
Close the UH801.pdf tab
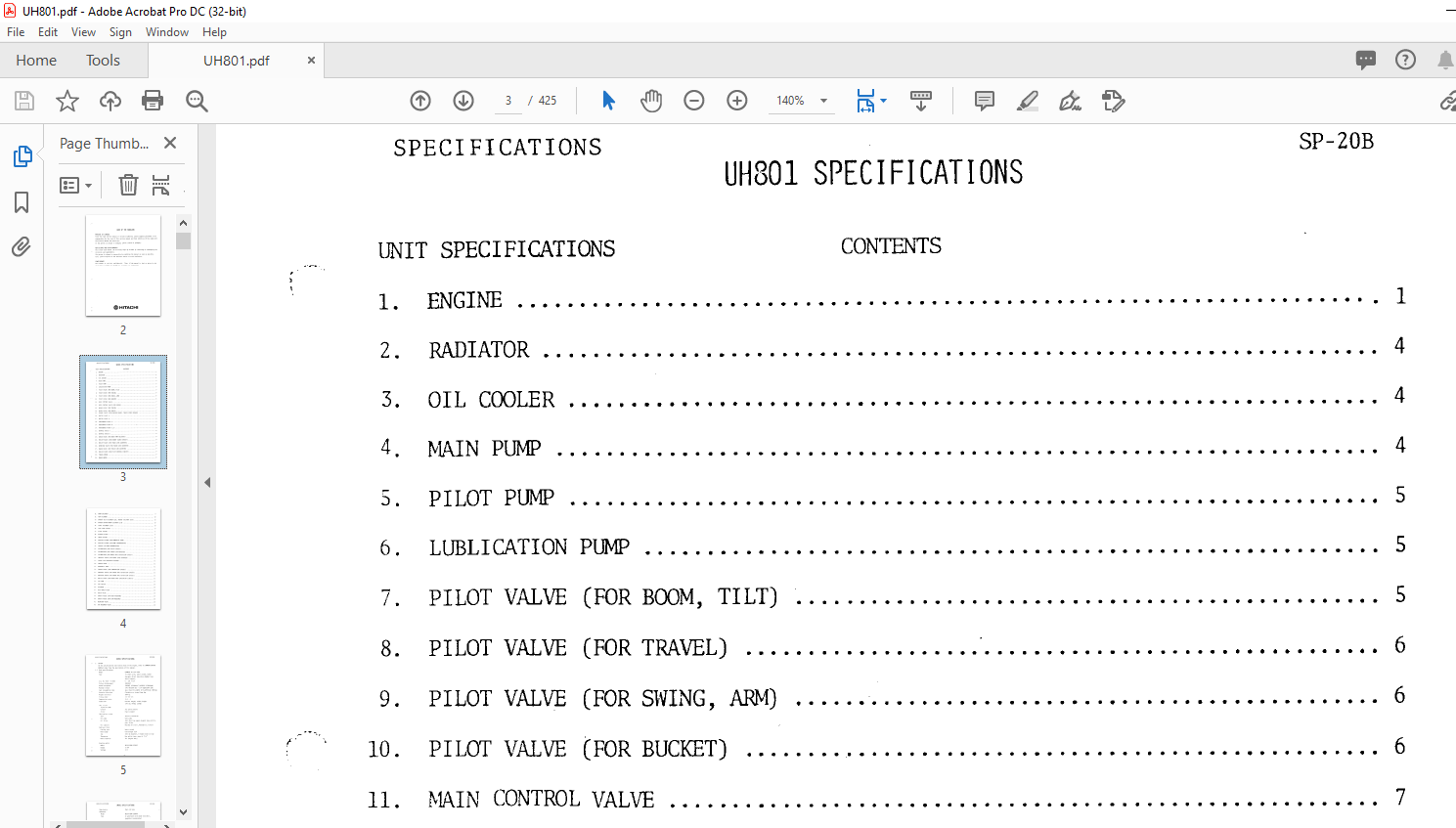pos(311,60)
